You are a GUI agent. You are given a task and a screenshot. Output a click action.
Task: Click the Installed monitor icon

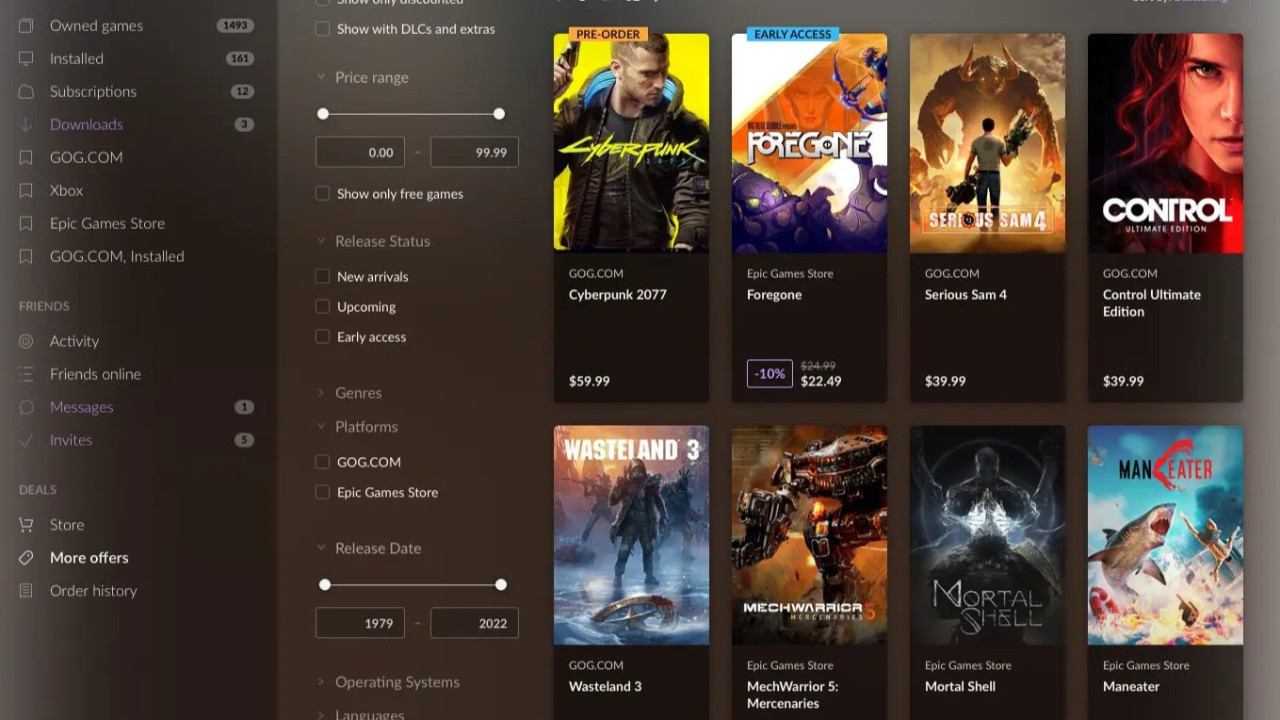27,58
